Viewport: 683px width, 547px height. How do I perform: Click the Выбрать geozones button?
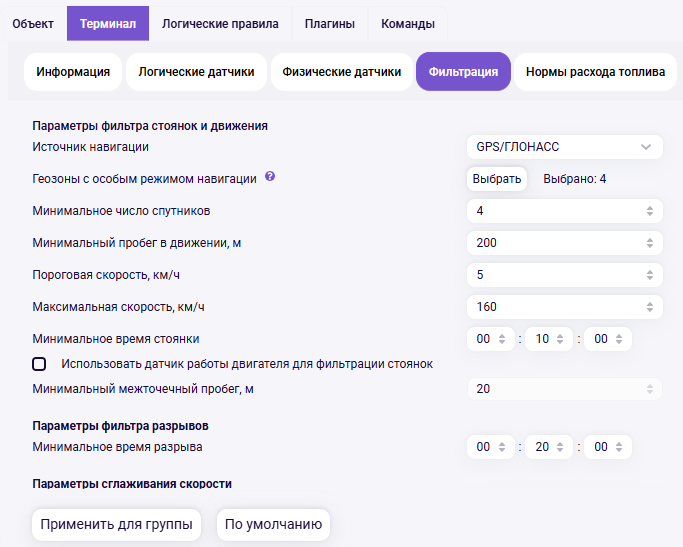coord(497,179)
